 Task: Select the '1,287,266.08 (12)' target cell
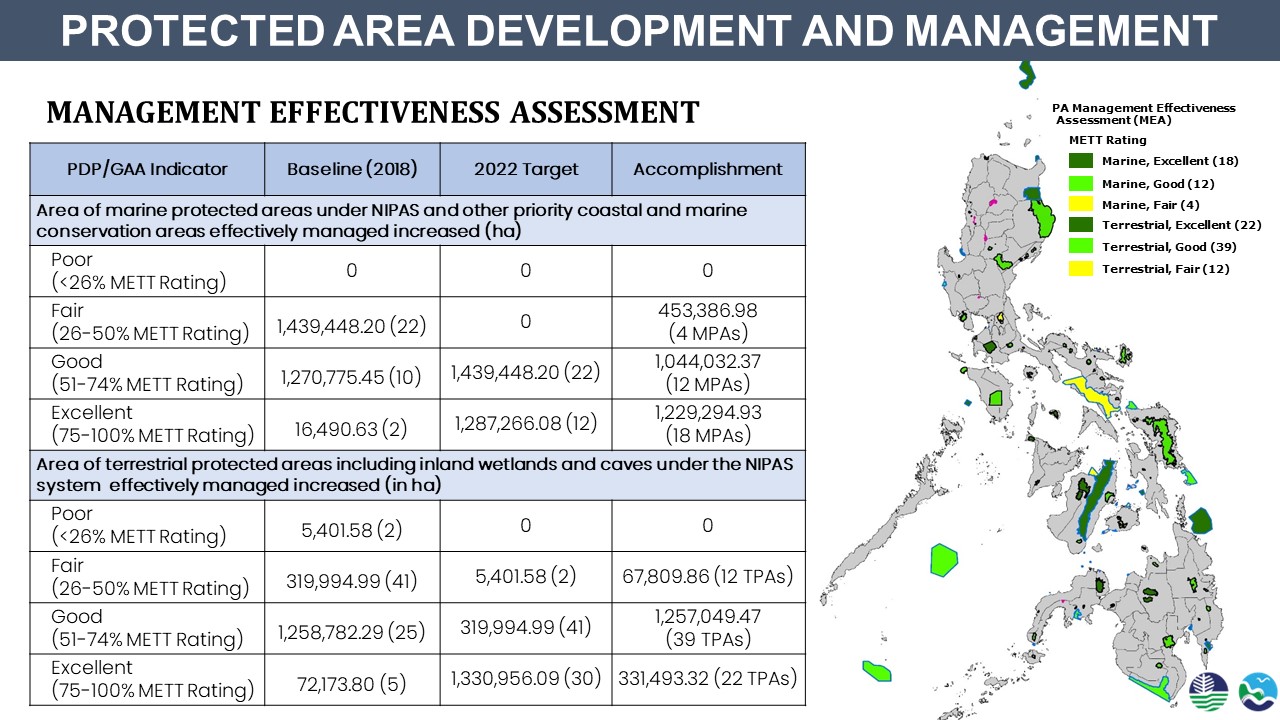pyautogui.click(x=526, y=425)
